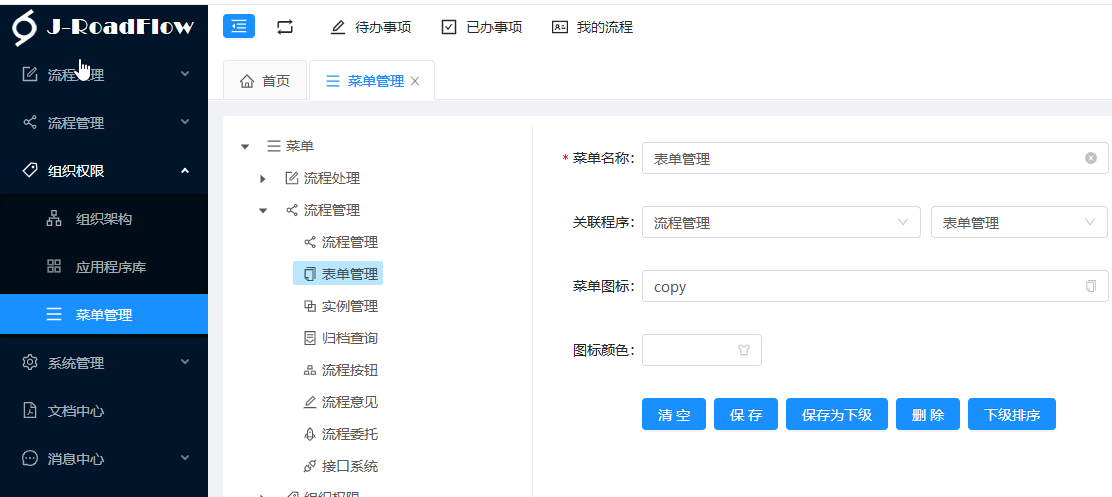Click the copy icon beside 表单管理 tree item

(x=309, y=274)
